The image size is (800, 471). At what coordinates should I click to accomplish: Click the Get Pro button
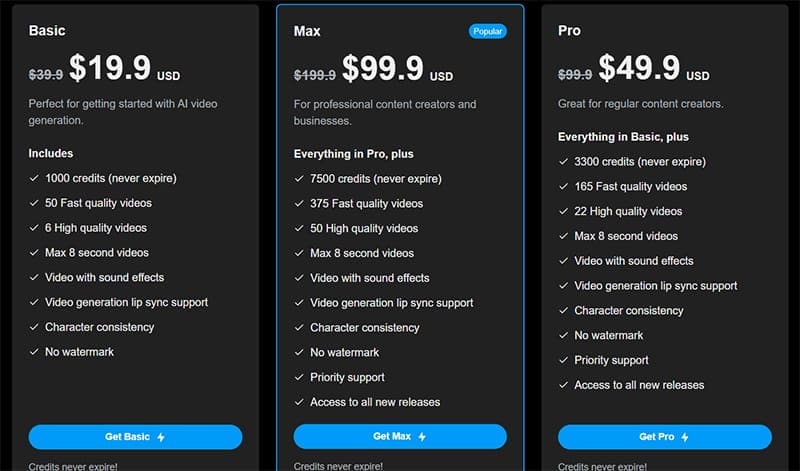(664, 437)
